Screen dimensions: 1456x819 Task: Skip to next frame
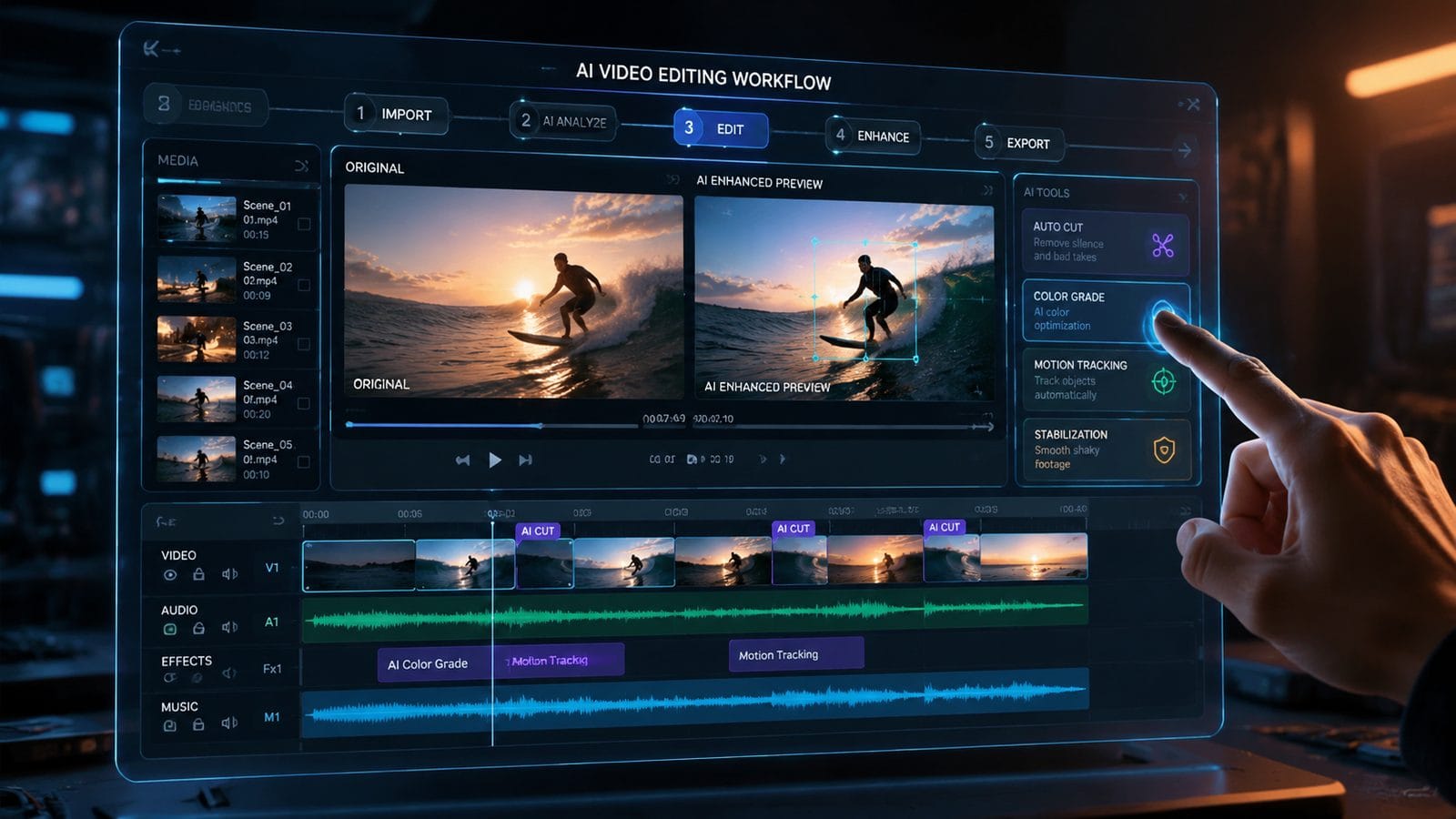coord(525,460)
